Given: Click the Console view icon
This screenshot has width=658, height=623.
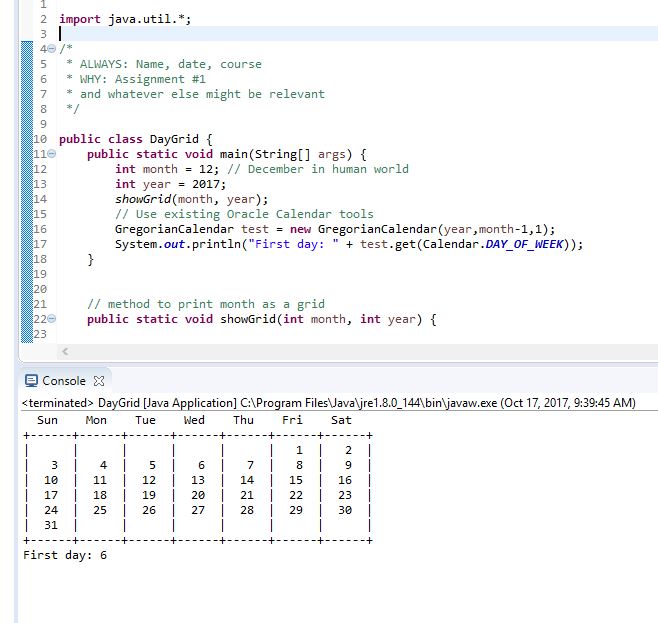Looking at the screenshot, I should coord(31,381).
